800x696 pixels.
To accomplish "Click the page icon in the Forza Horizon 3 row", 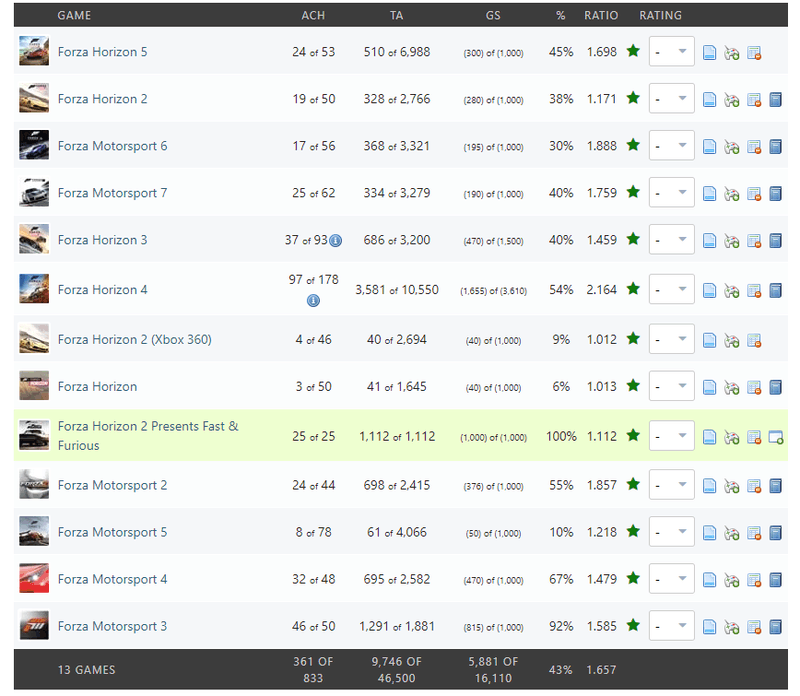I will coord(709,240).
